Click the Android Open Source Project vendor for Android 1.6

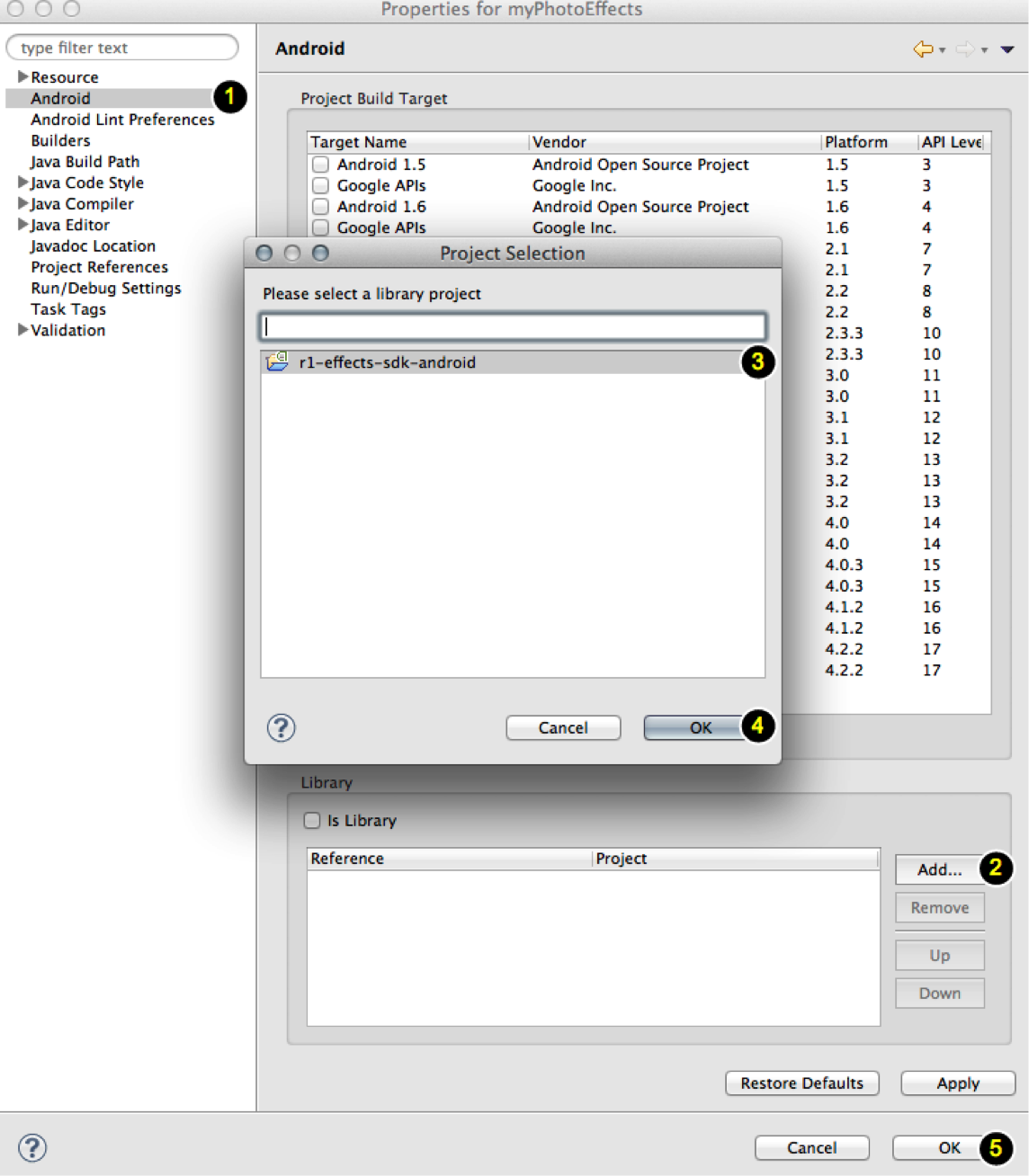(640, 207)
